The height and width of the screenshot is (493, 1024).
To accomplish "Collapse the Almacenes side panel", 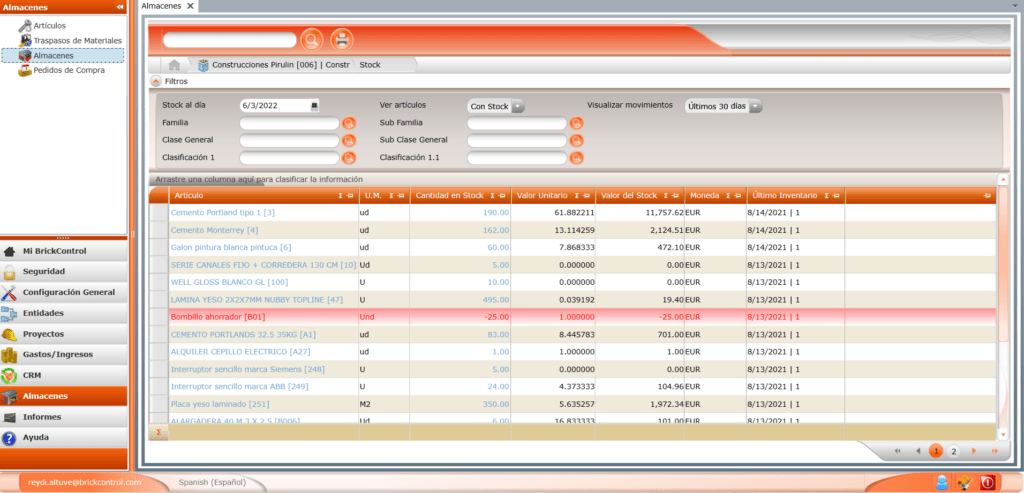I will [x=120, y=7].
